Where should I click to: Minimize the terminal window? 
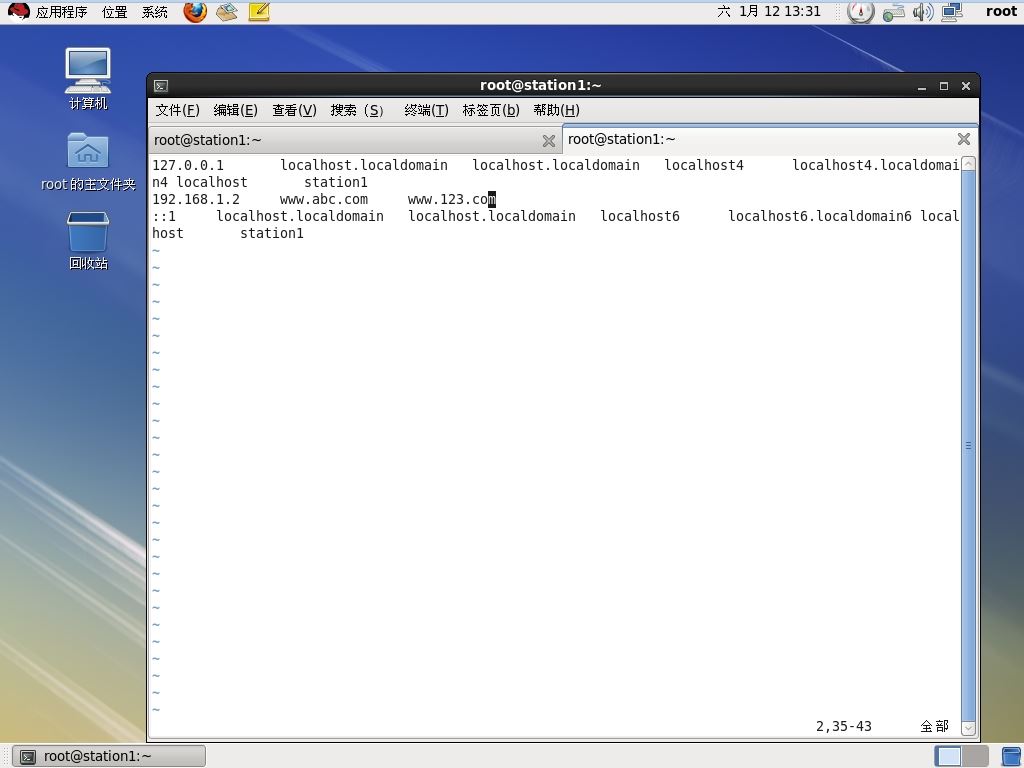921,86
